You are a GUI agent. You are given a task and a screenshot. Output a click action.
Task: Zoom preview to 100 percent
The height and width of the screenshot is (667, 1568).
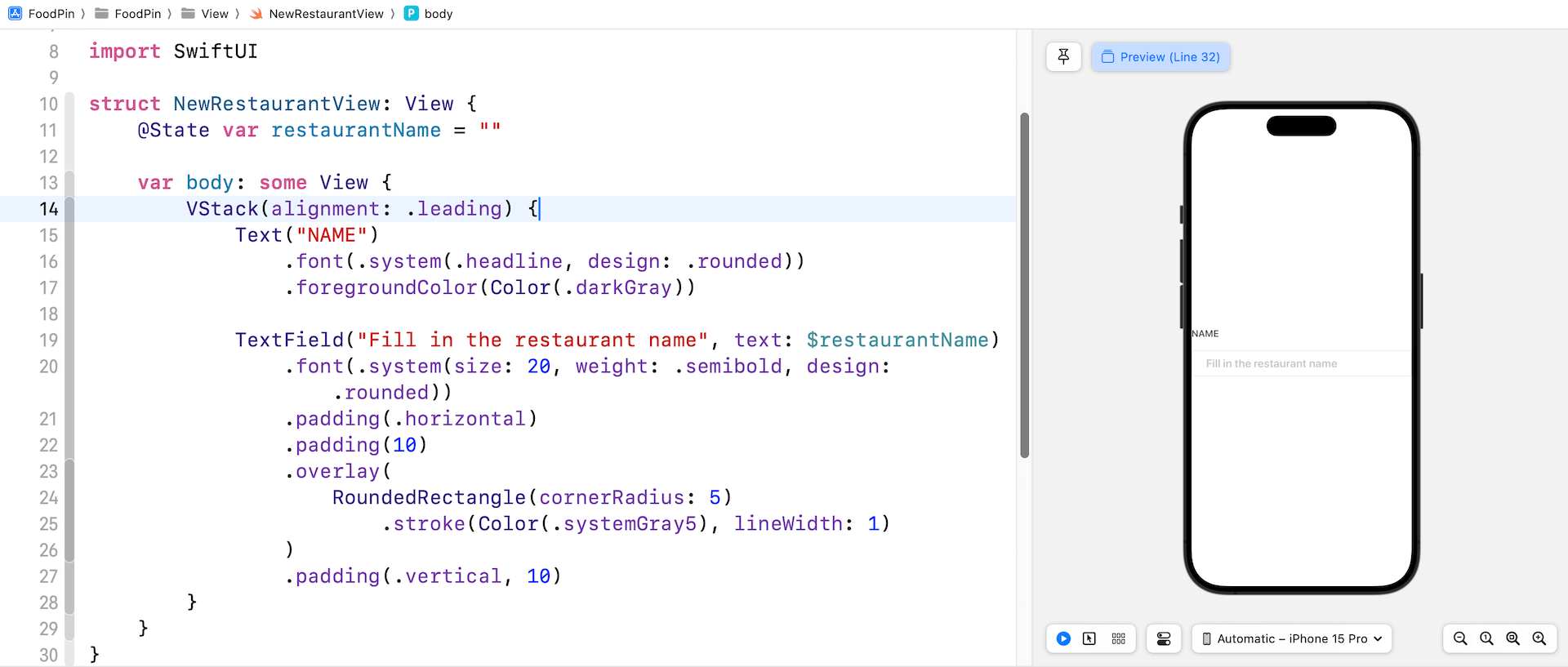pos(1486,638)
